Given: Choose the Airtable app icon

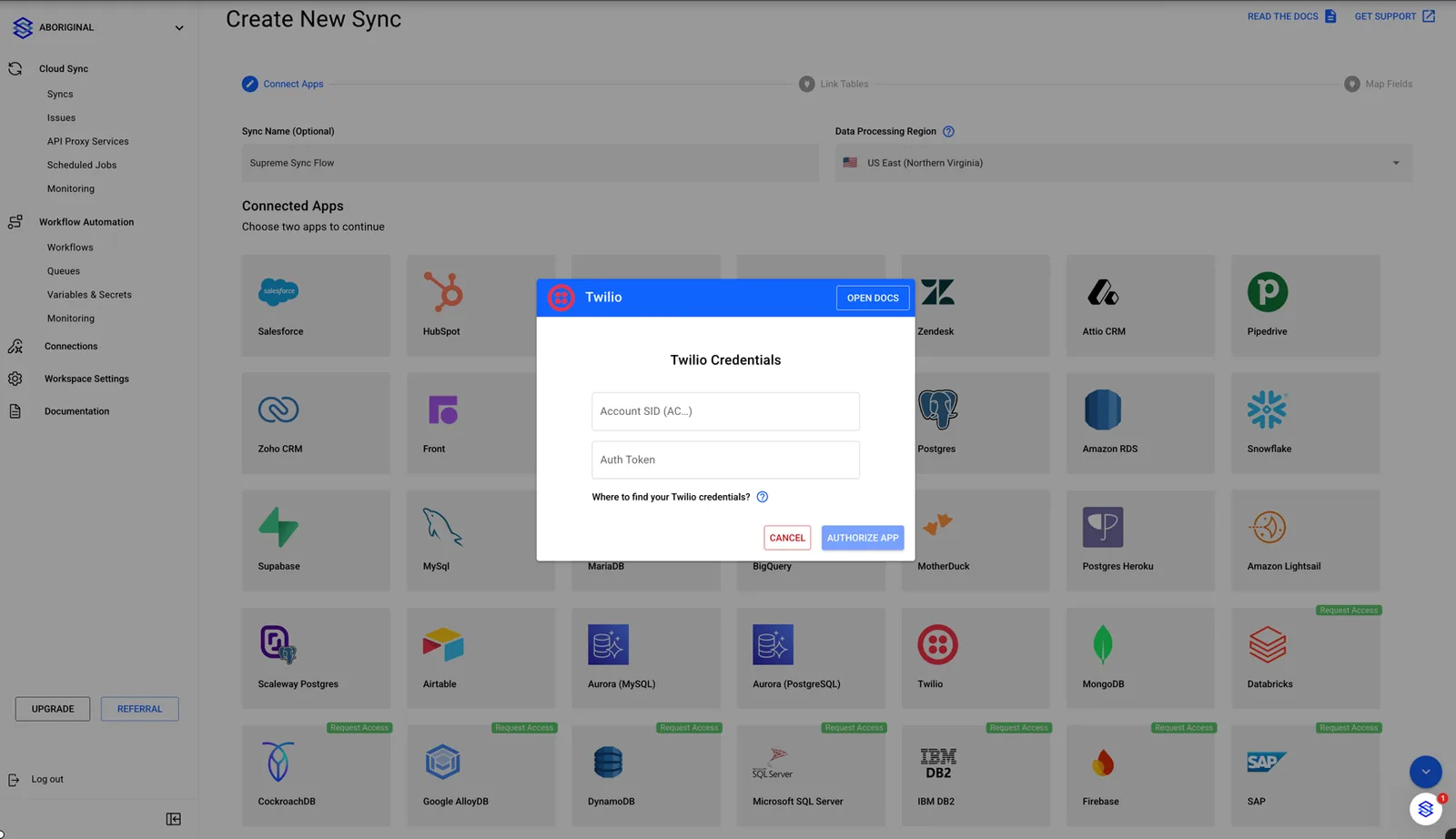Looking at the screenshot, I should coord(443,644).
